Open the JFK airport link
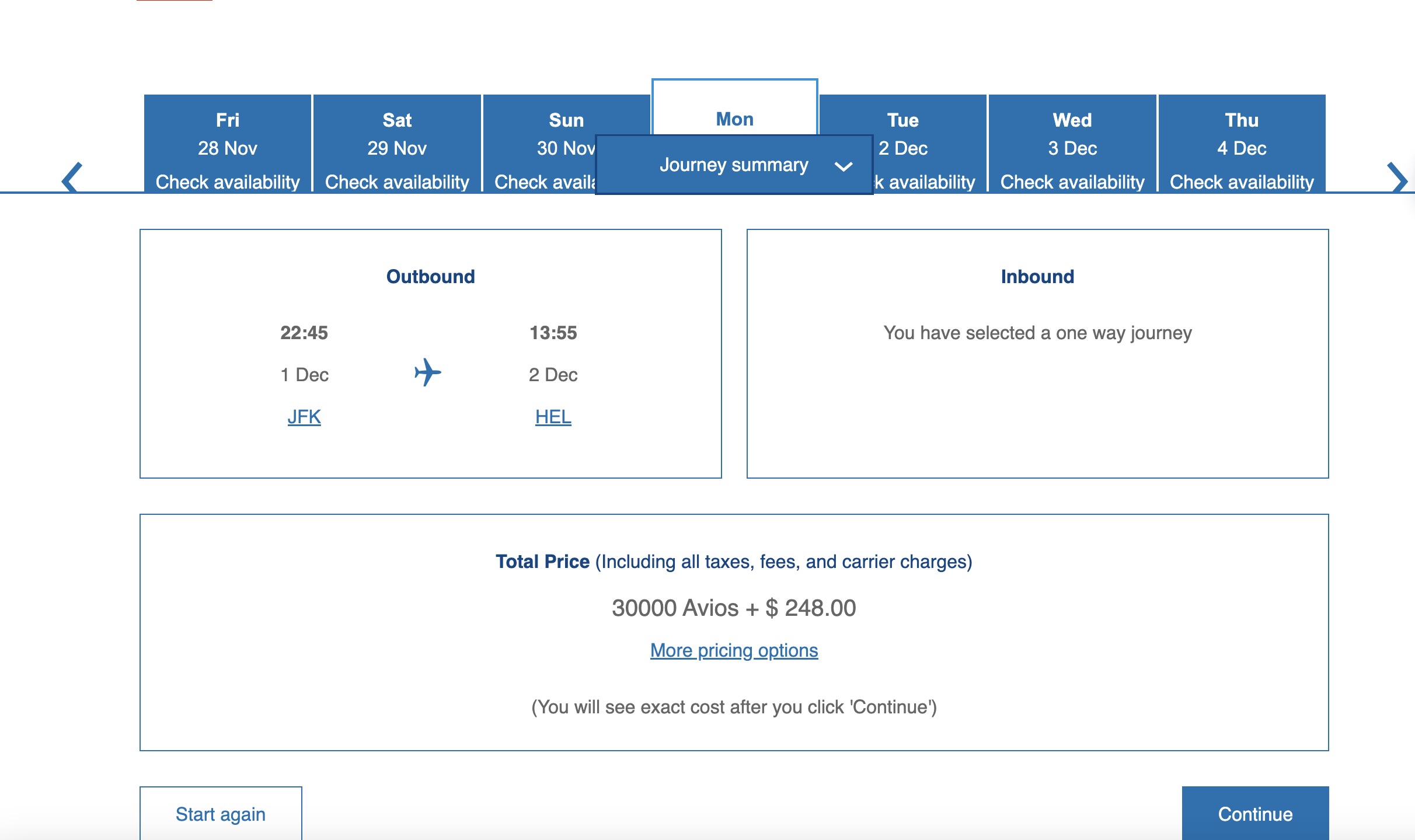 (304, 417)
